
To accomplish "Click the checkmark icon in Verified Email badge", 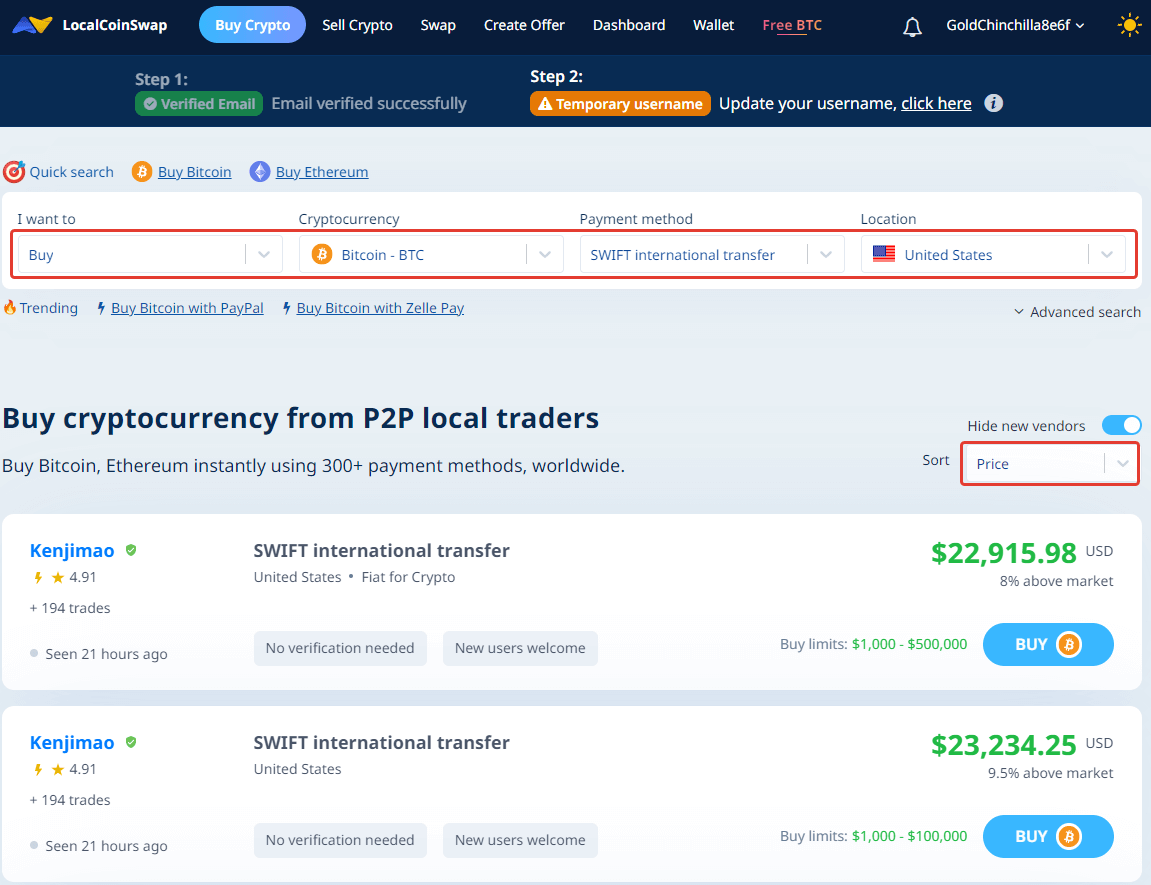I will coord(150,104).
